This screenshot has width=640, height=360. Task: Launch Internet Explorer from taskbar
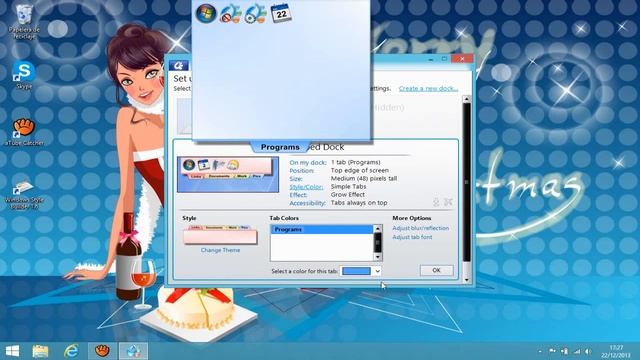click(71, 351)
